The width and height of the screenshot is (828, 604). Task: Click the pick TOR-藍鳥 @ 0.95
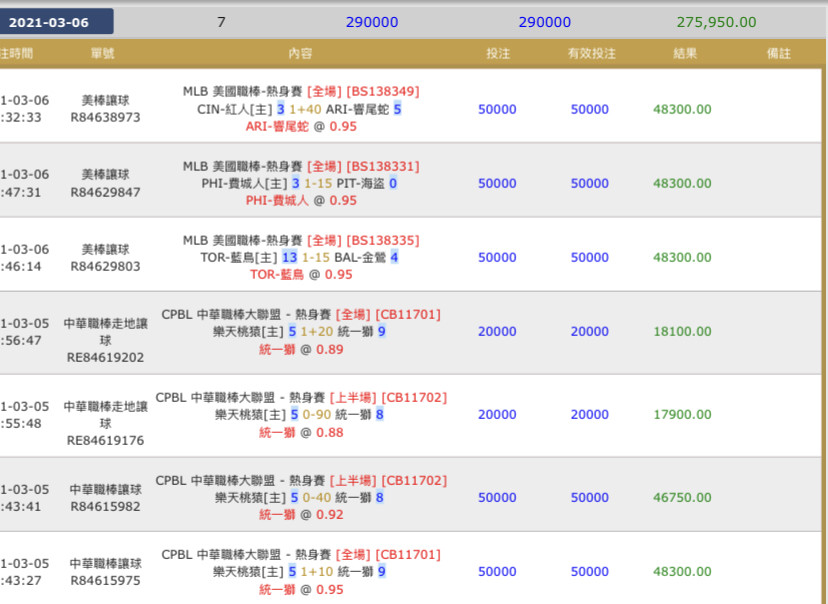(301, 275)
